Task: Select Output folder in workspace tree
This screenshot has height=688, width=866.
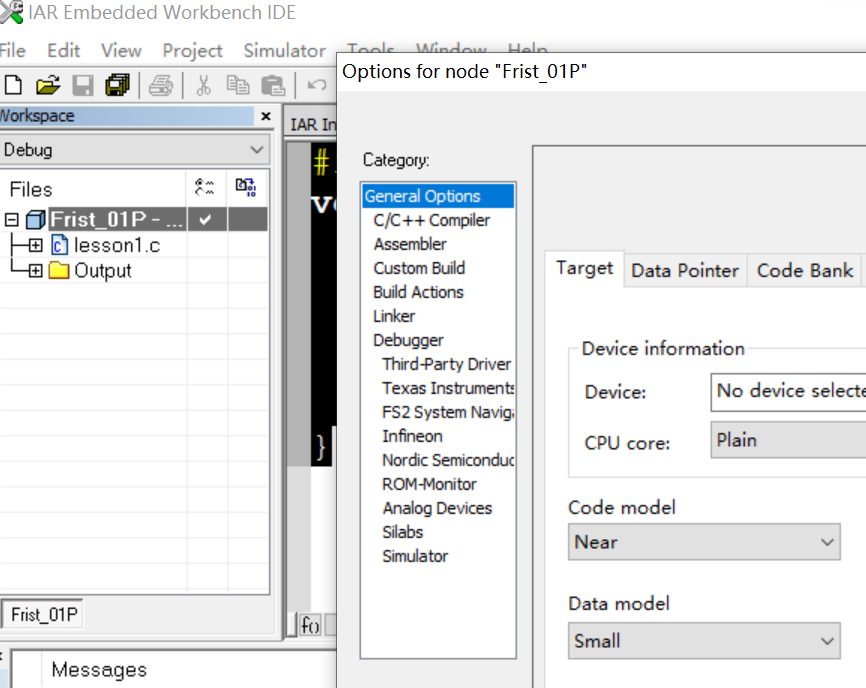Action: pos(103,271)
